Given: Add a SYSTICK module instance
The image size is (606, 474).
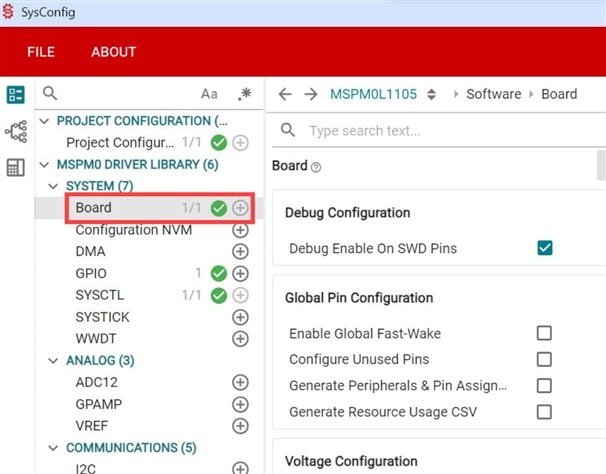Looking at the screenshot, I should point(240,317).
